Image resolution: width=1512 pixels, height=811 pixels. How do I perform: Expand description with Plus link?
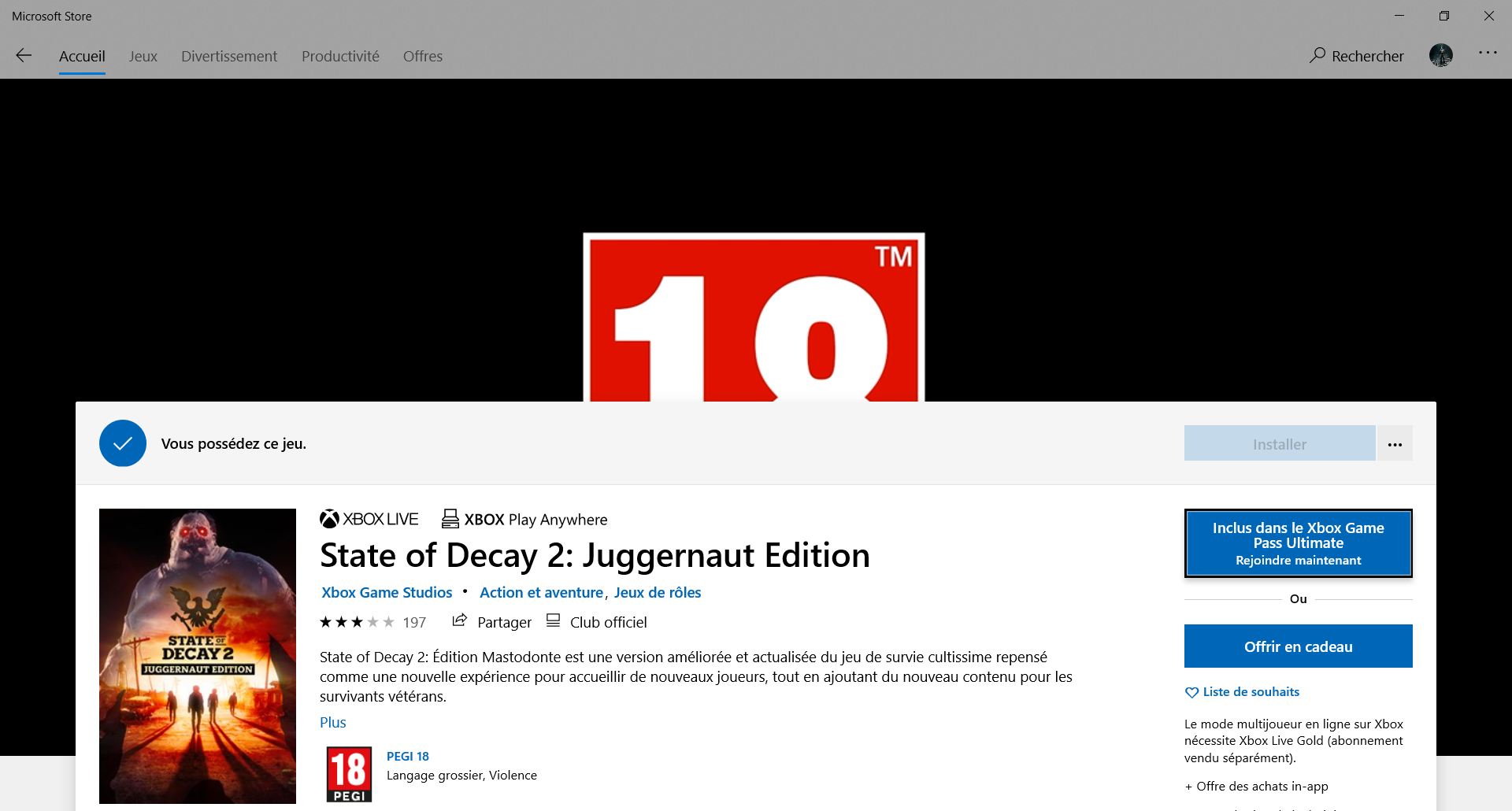[333, 722]
